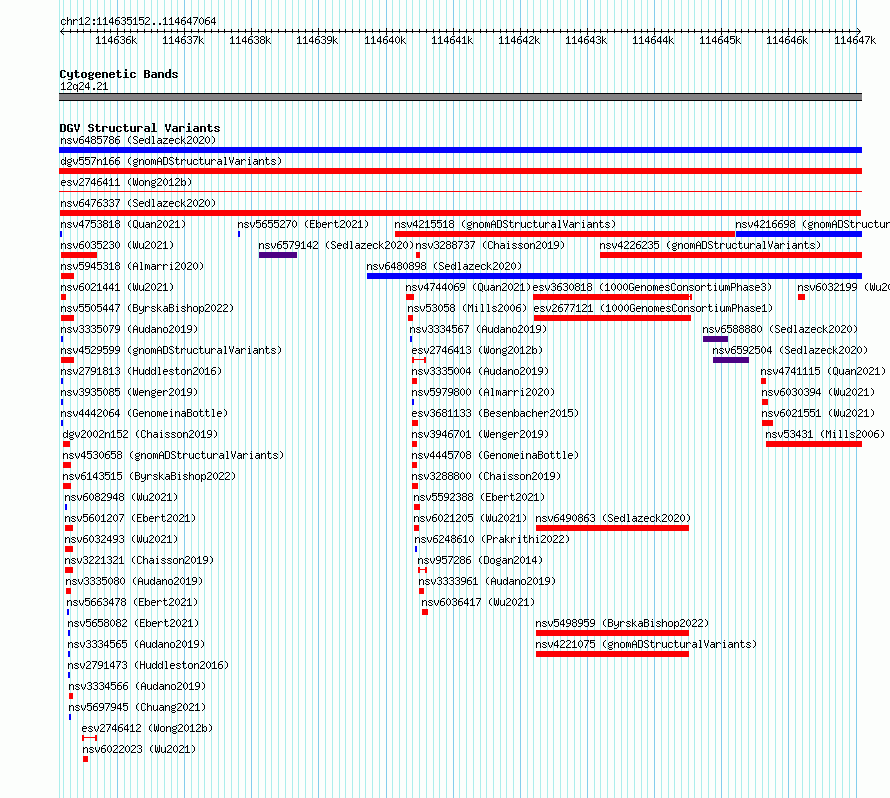This screenshot has width=890, height=798.
Task: Select the blue nsv6485786 variant bar
Action: [x=460, y=150]
